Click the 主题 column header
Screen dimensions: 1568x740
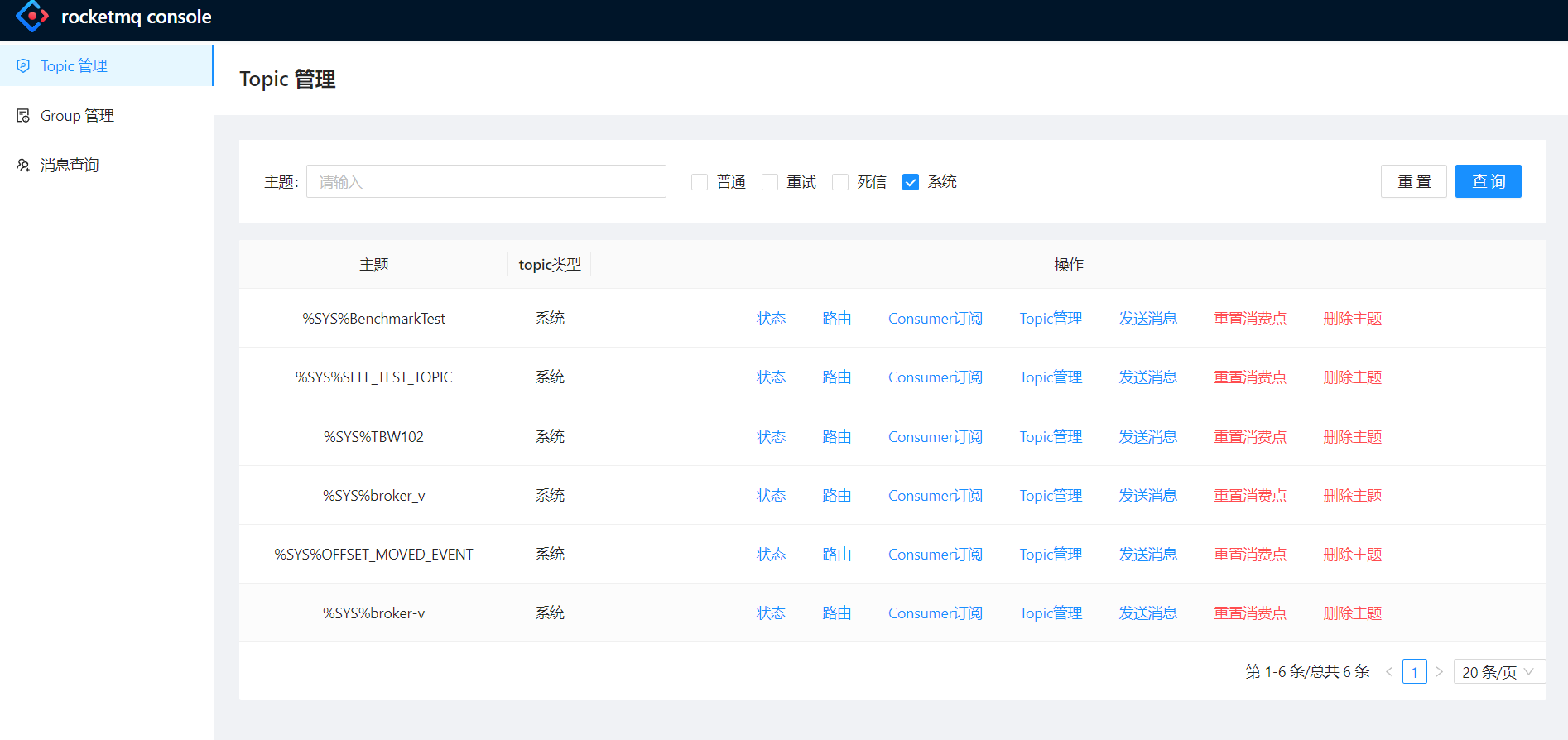[x=374, y=265]
